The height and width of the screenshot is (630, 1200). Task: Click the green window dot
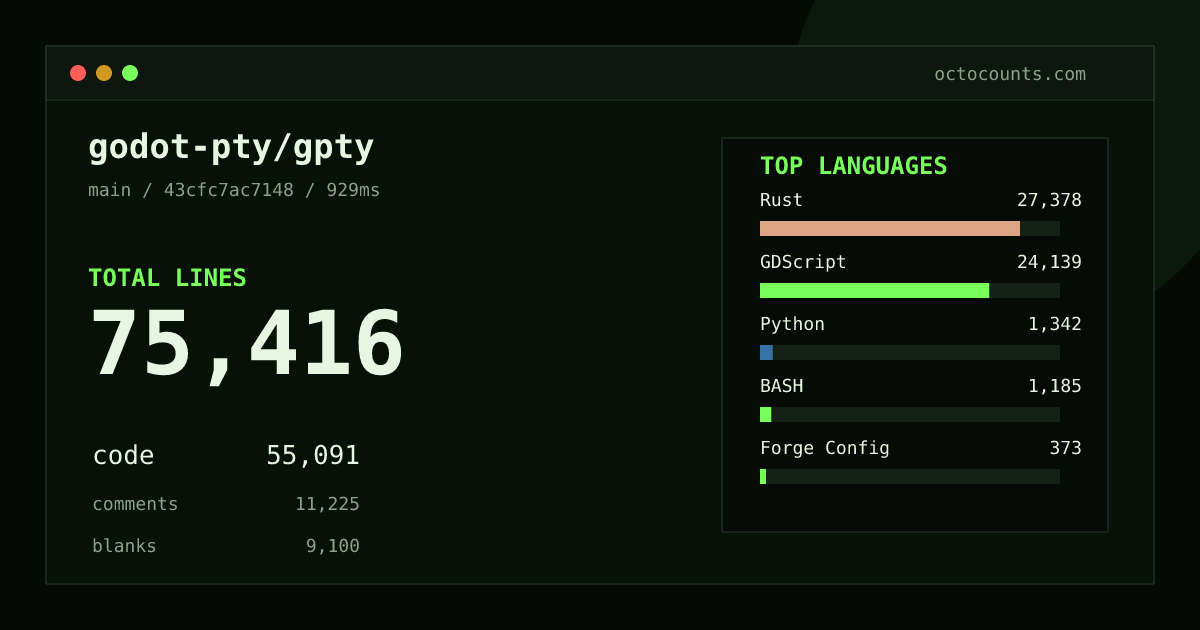pyautogui.click(x=130, y=73)
